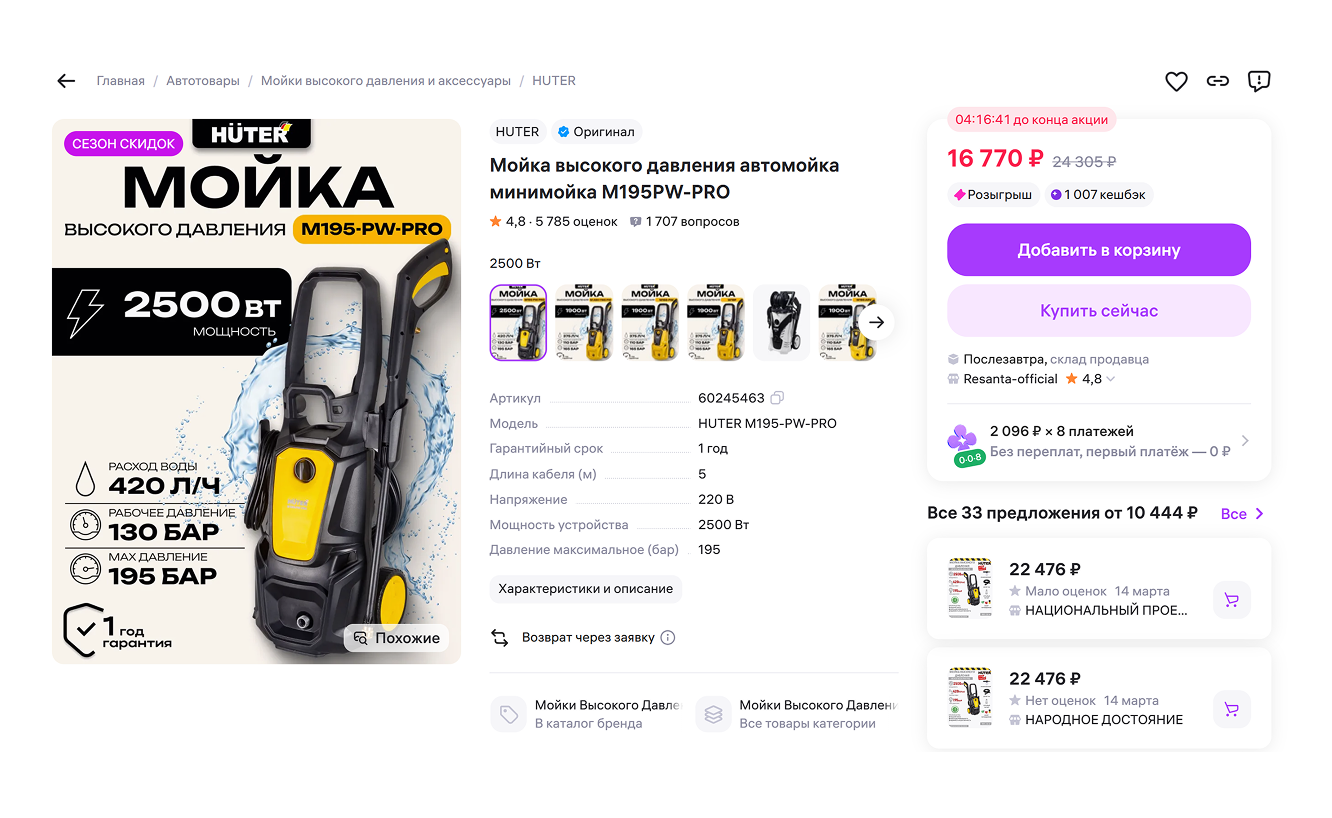The width and height of the screenshot is (1332, 818).
Task: Expand Resanta-official seller rating chevron
Action: [x=1110, y=379]
